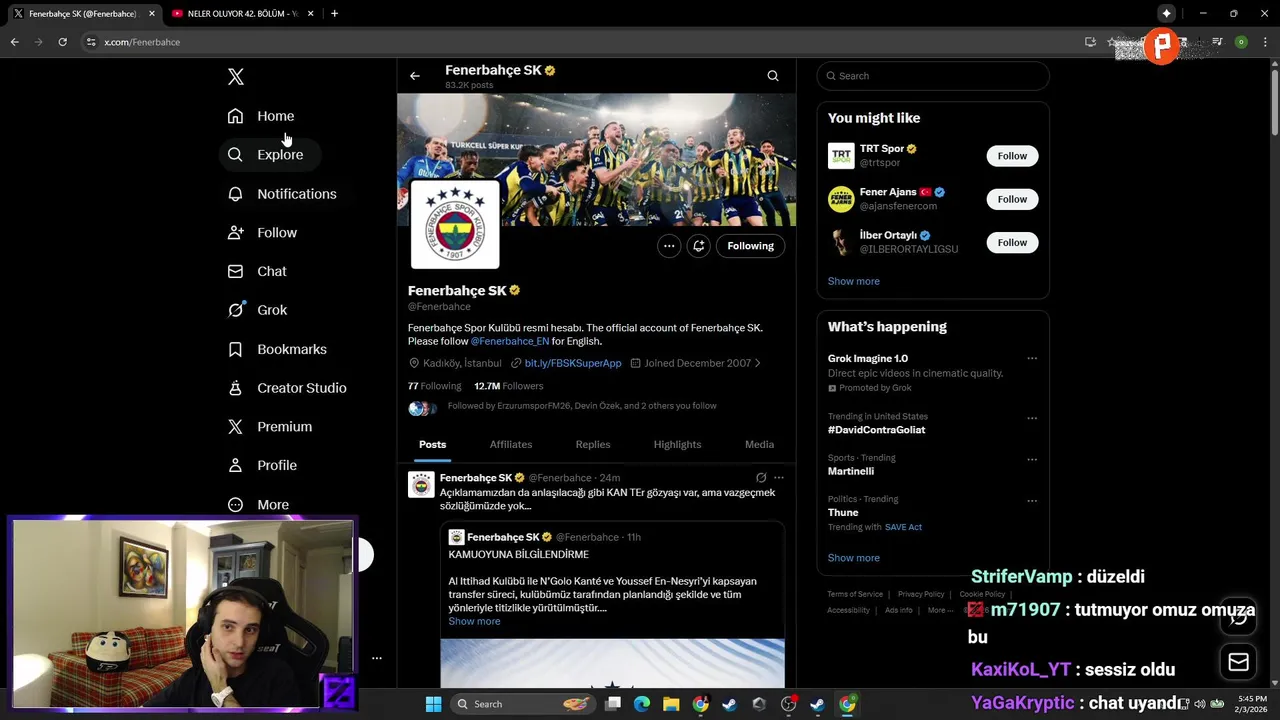Follow Fener Ajans
Viewport: 1280px width, 720px height.
pos(1012,199)
